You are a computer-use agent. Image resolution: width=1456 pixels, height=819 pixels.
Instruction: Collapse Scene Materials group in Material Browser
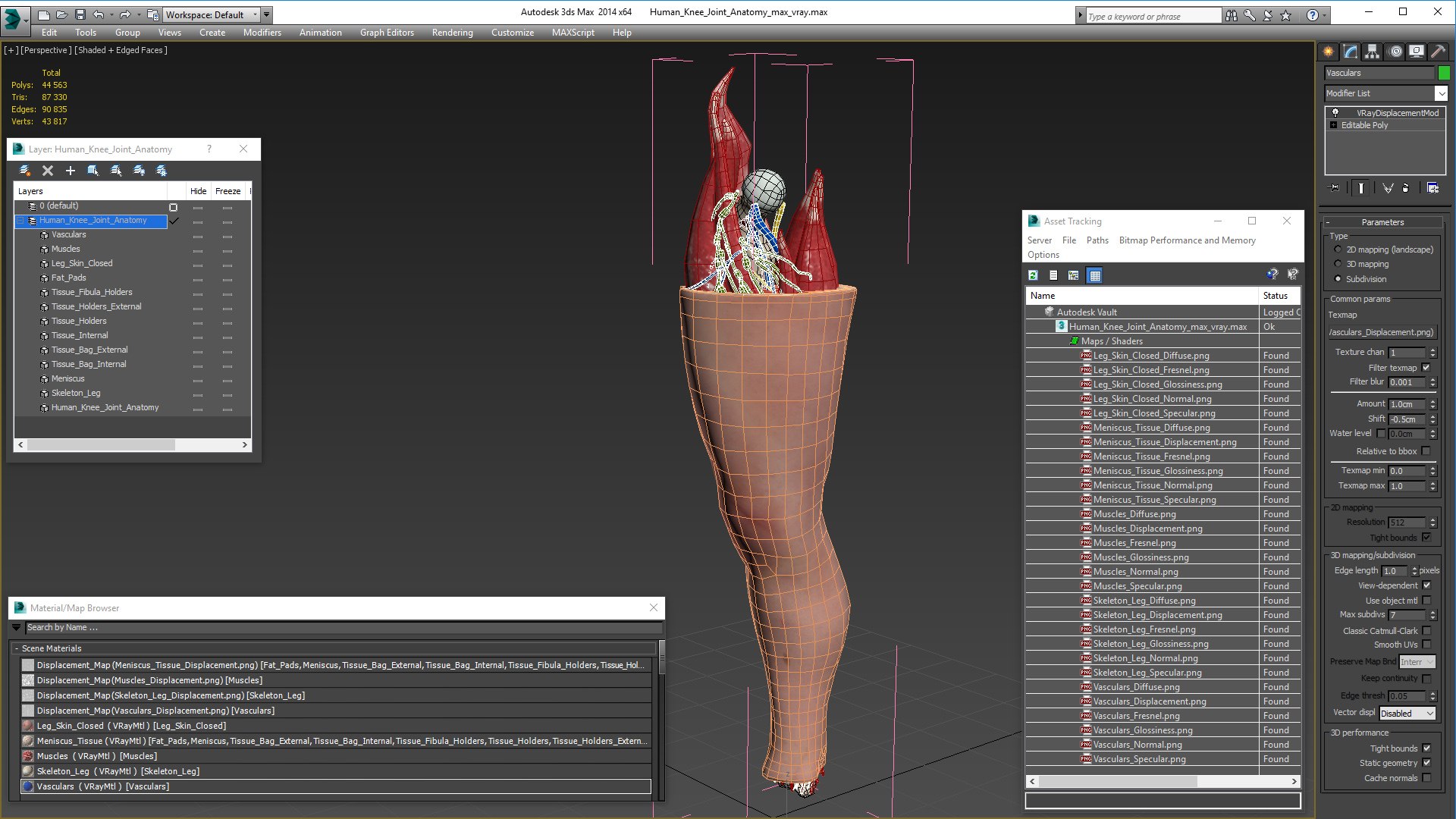pyautogui.click(x=17, y=648)
